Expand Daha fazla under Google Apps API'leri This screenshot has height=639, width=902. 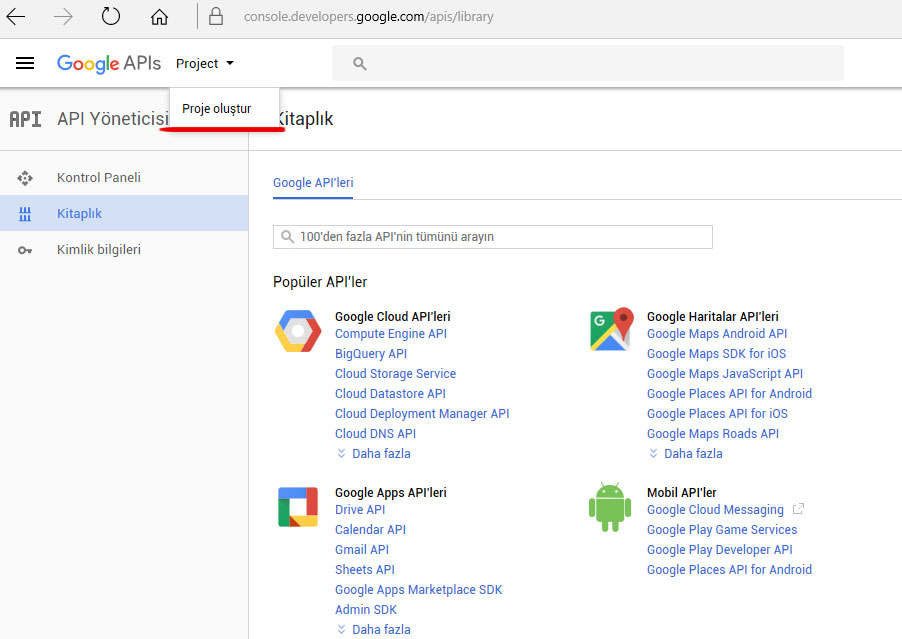(x=373, y=630)
